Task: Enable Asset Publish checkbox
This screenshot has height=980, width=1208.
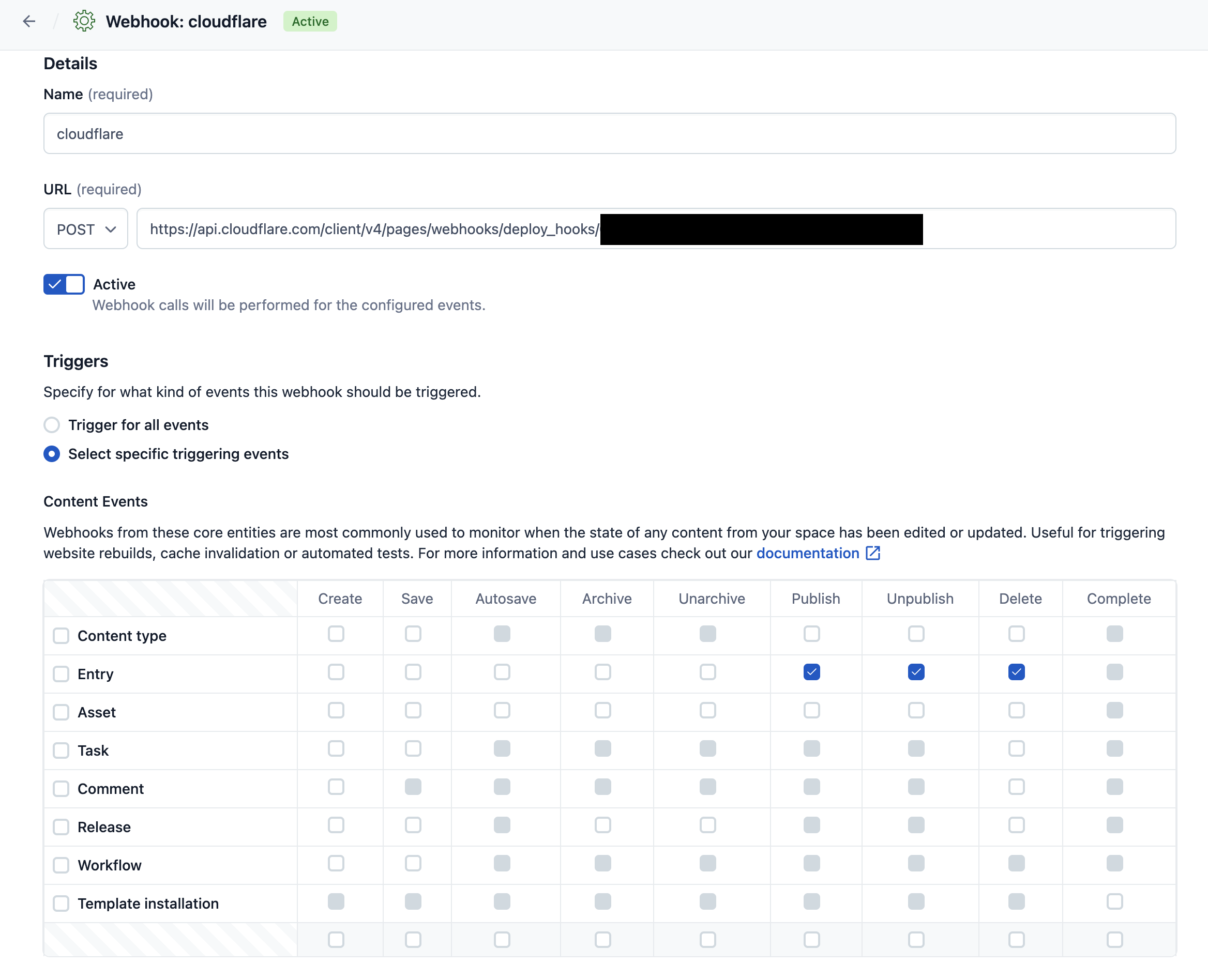Action: coord(811,711)
